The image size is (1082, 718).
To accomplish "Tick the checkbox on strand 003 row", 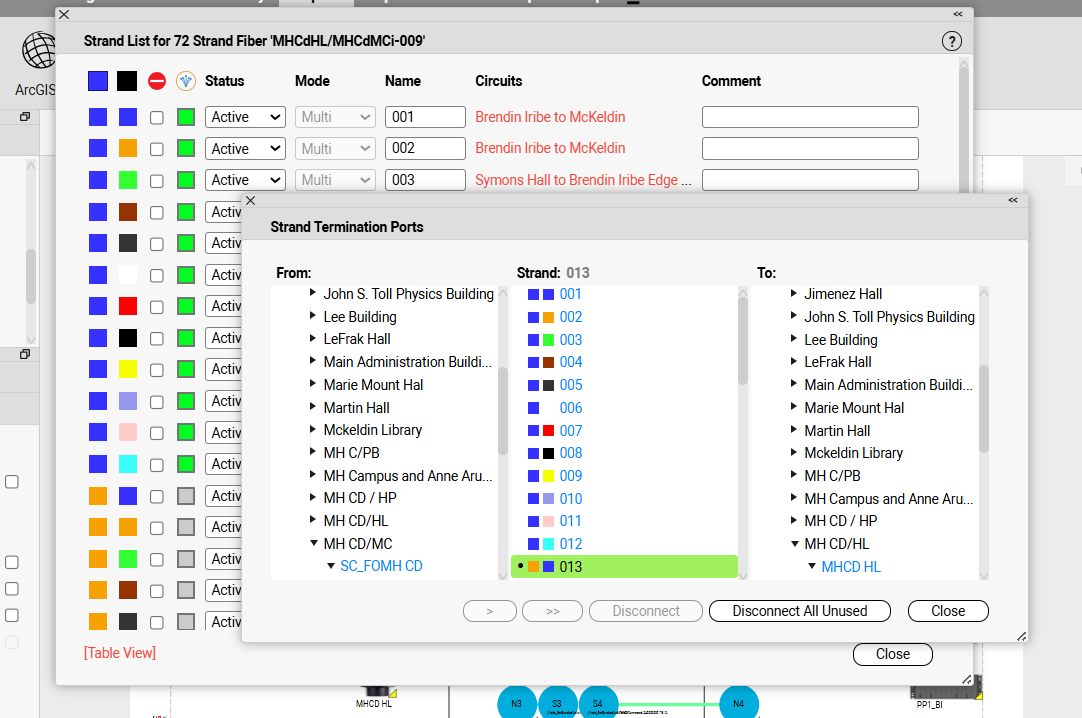I will pos(157,180).
